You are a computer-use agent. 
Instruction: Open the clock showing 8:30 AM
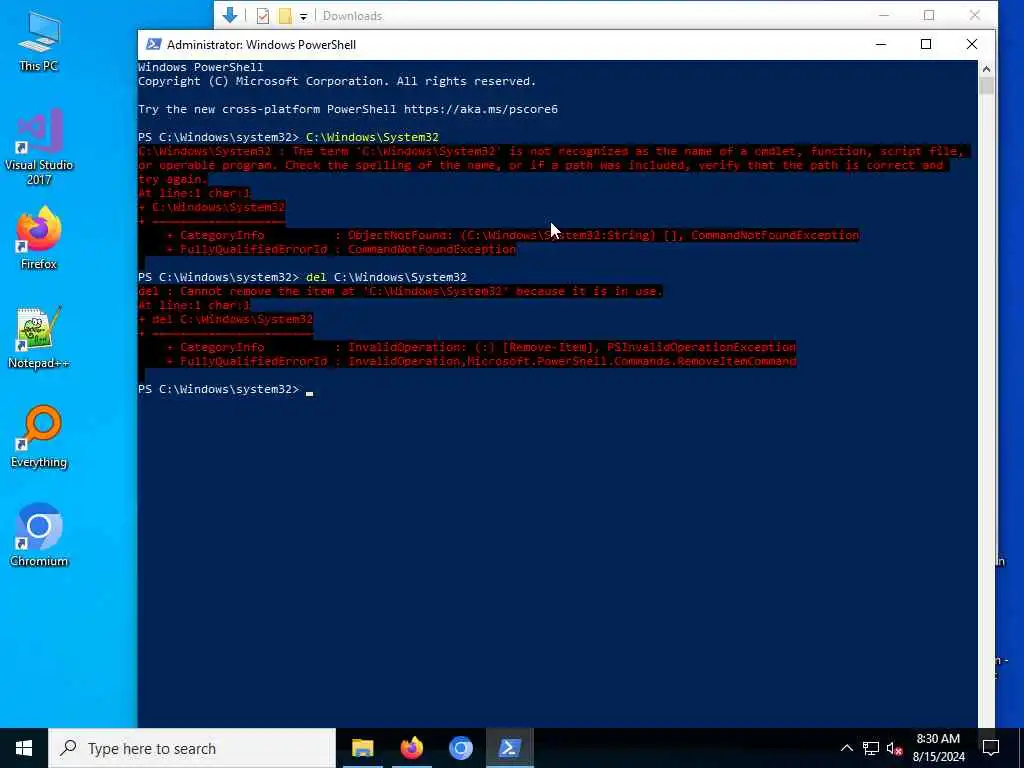pos(938,748)
